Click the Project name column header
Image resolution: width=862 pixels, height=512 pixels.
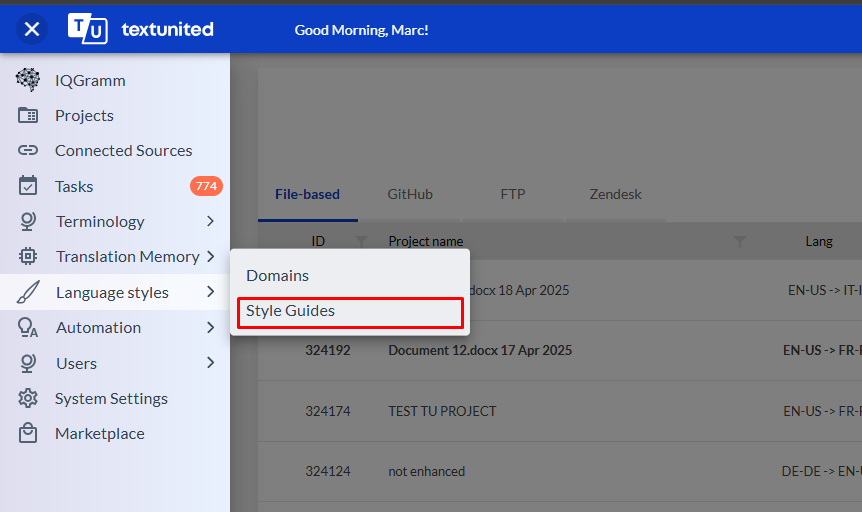click(x=426, y=241)
